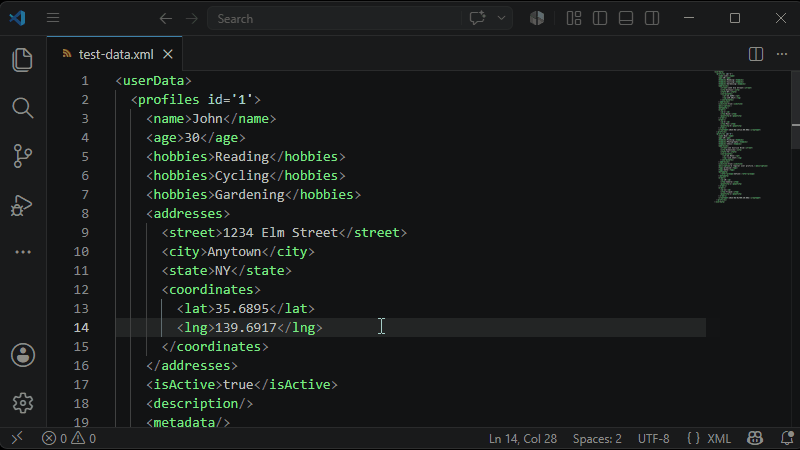Click the opening coordinates tag

(x=211, y=290)
